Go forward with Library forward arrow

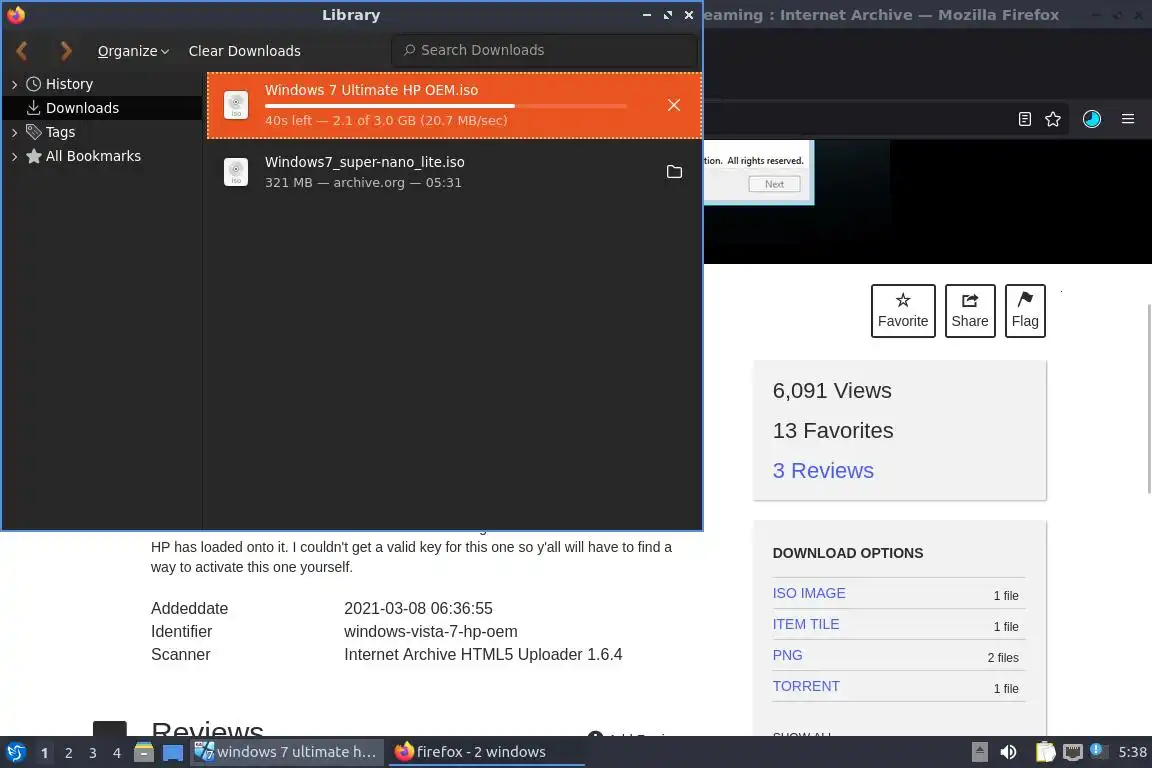[x=65, y=51]
